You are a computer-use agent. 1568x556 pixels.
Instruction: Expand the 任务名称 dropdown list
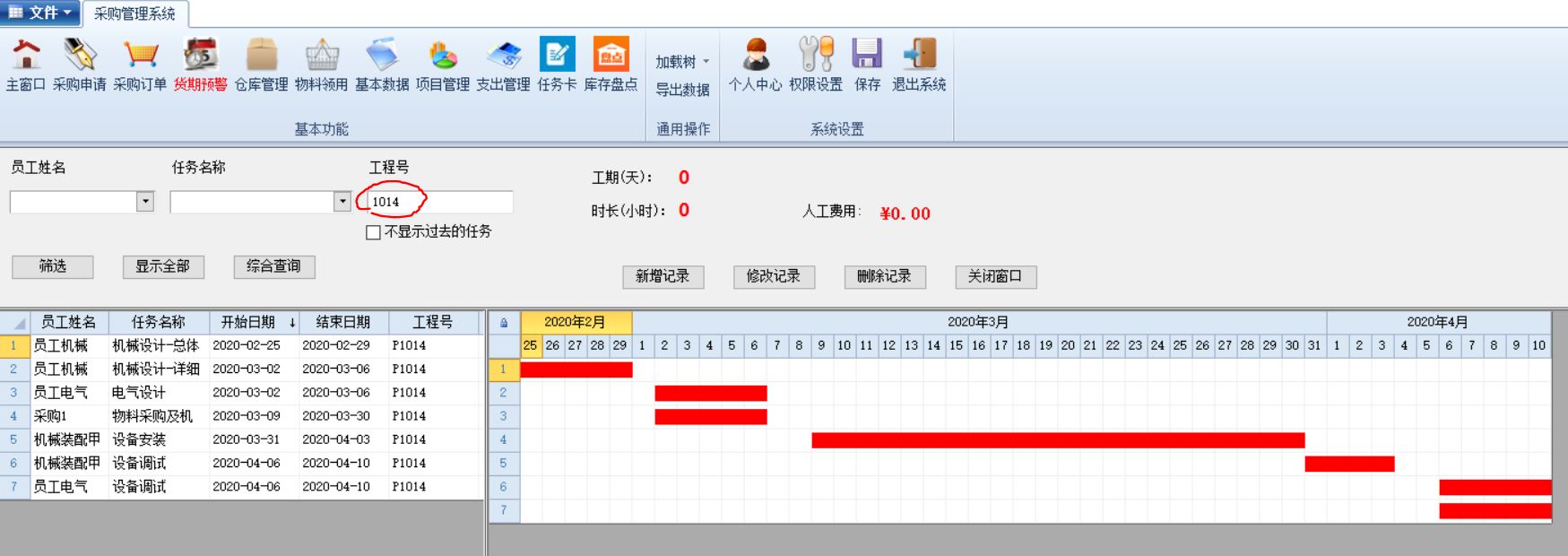(x=342, y=202)
